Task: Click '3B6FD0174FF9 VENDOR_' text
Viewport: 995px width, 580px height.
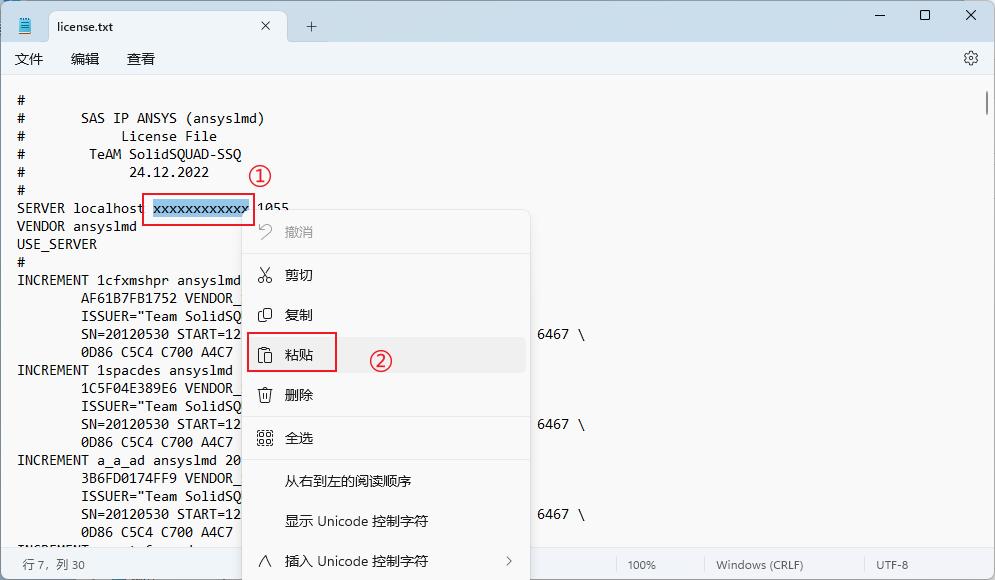Action: coord(161,478)
